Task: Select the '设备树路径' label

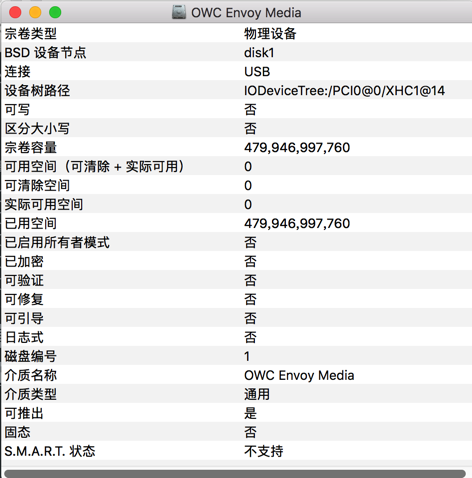Action: point(37,91)
